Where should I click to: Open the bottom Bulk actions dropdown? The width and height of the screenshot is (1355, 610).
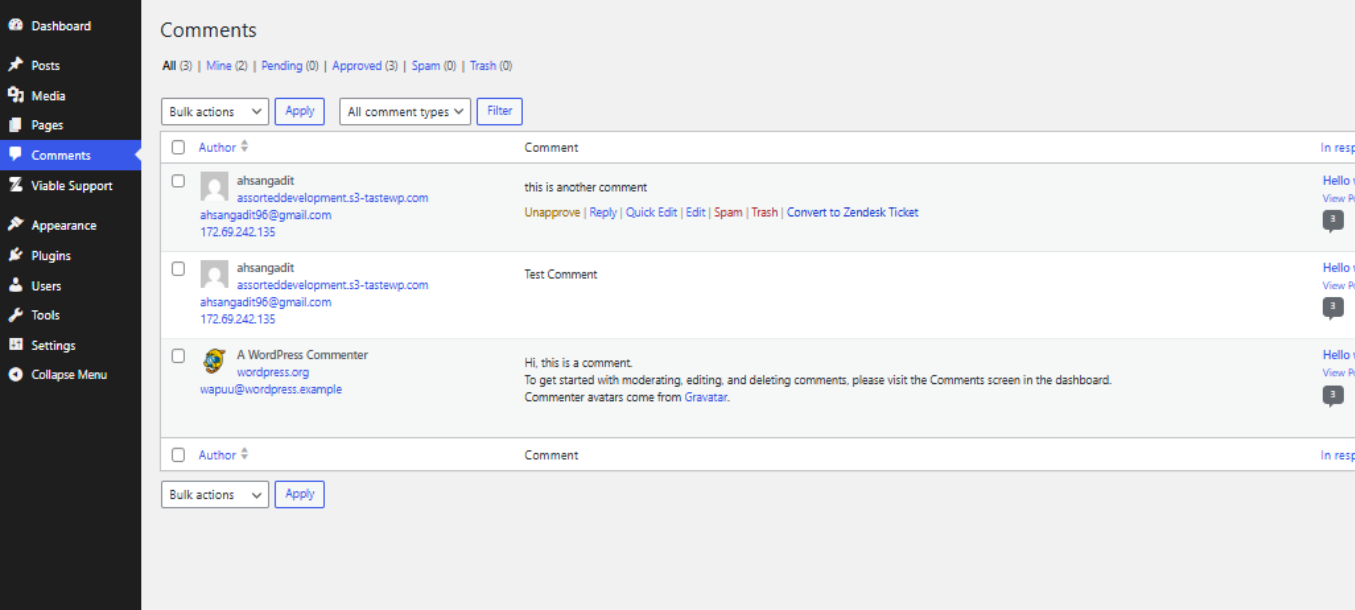tap(214, 495)
